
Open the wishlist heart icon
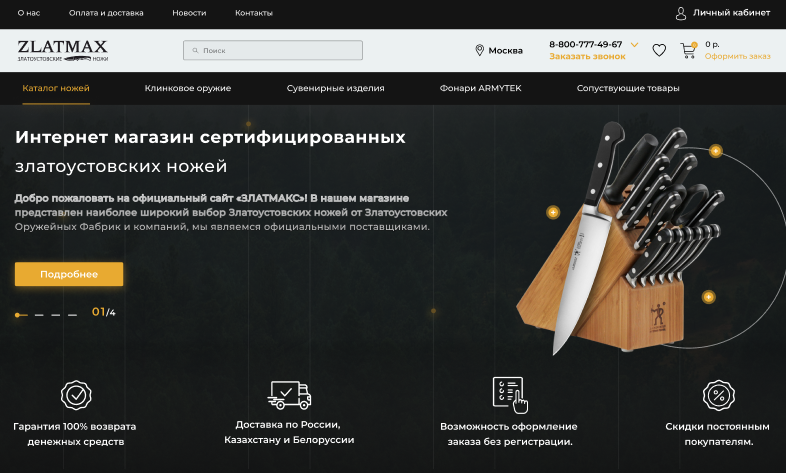pyautogui.click(x=659, y=50)
